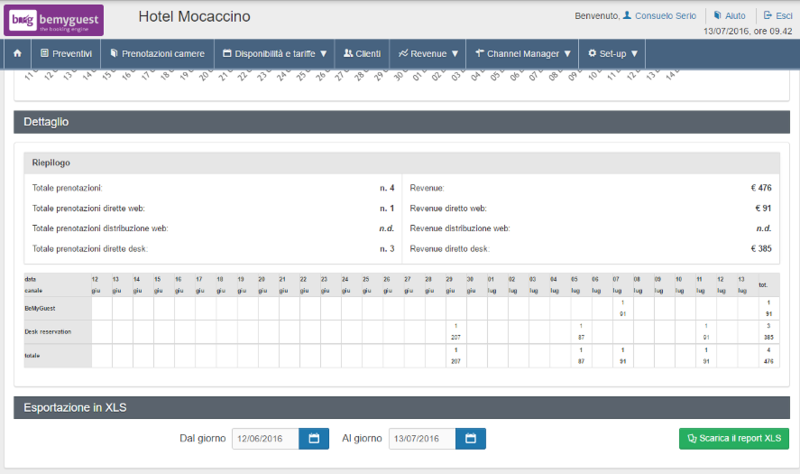Expand the Revenue dropdown menu

pos(428,53)
